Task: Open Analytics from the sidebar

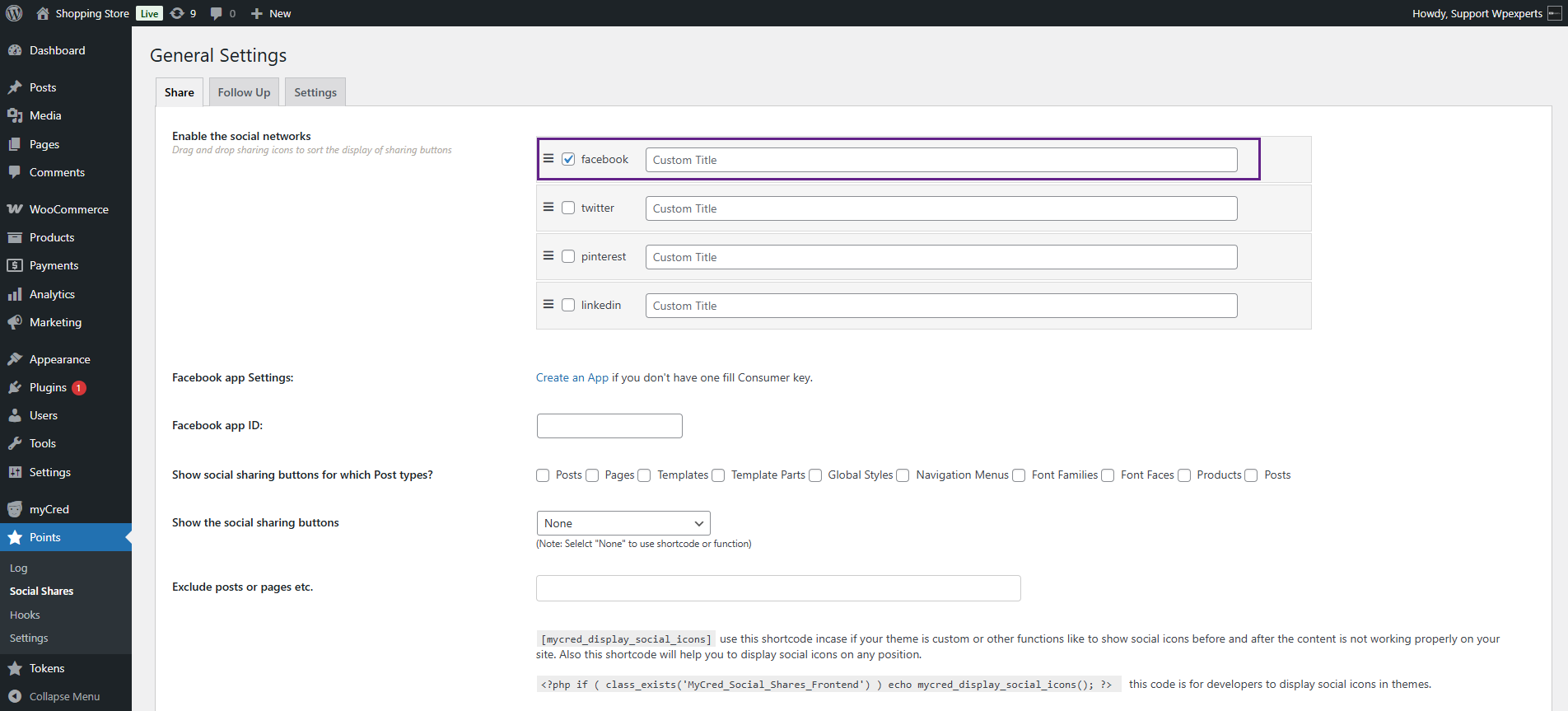Action: tap(52, 294)
